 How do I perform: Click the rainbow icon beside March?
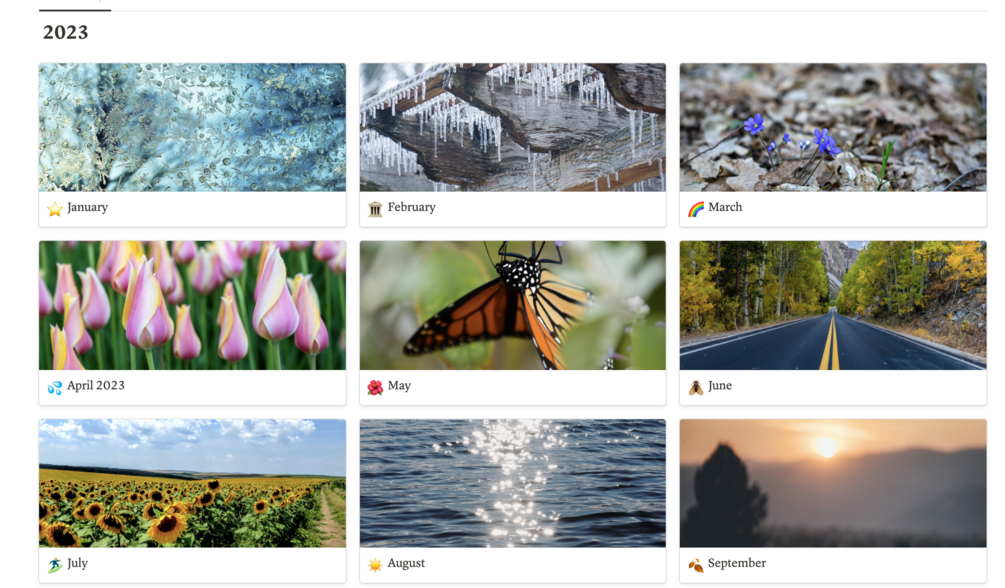[695, 208]
